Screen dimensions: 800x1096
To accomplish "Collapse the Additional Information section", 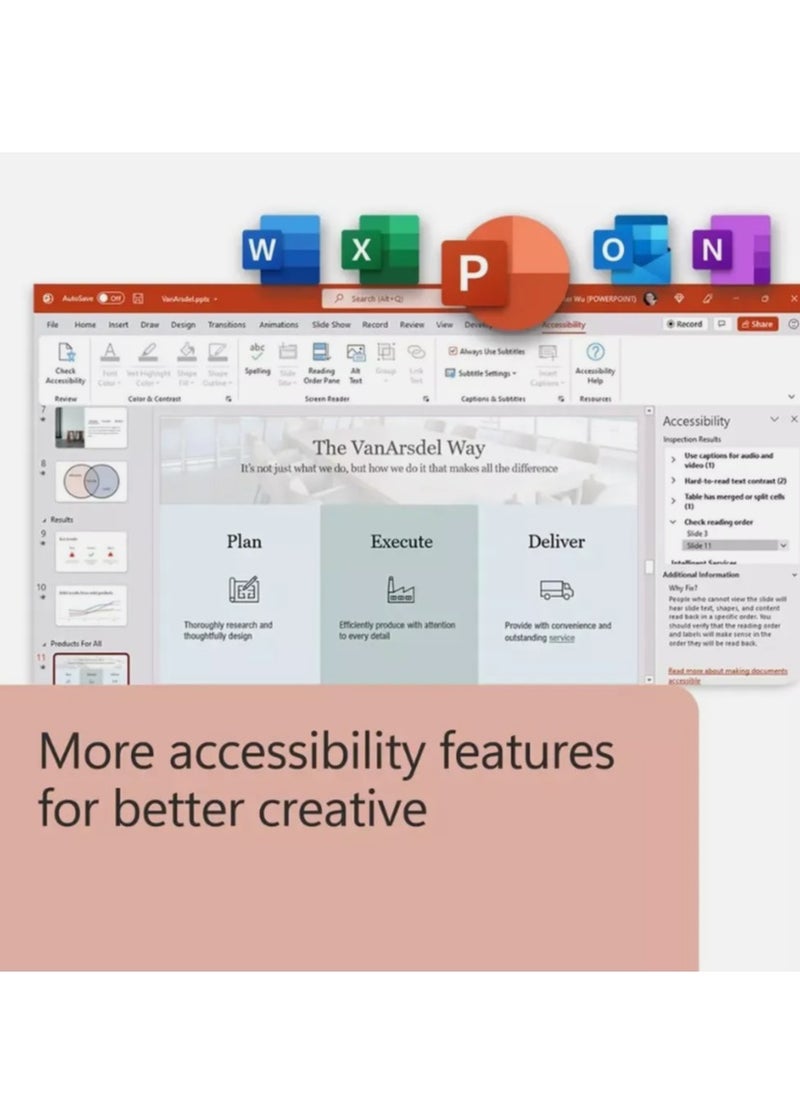I will pyautogui.click(x=794, y=575).
